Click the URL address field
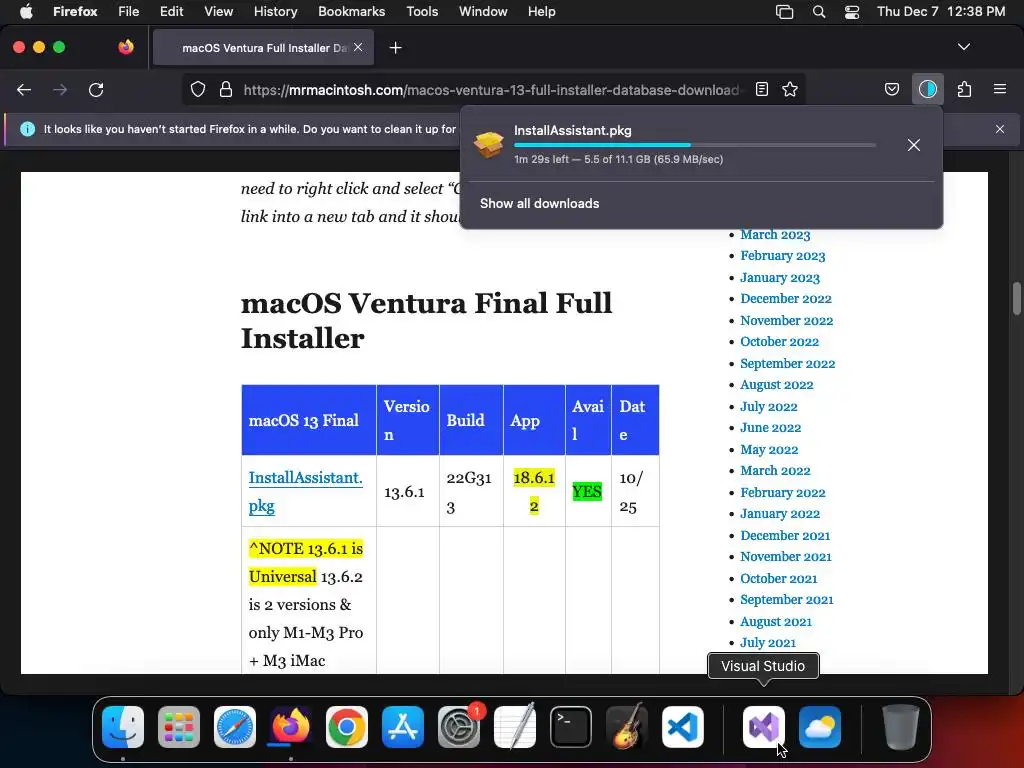The height and width of the screenshot is (768, 1024). click(491, 90)
